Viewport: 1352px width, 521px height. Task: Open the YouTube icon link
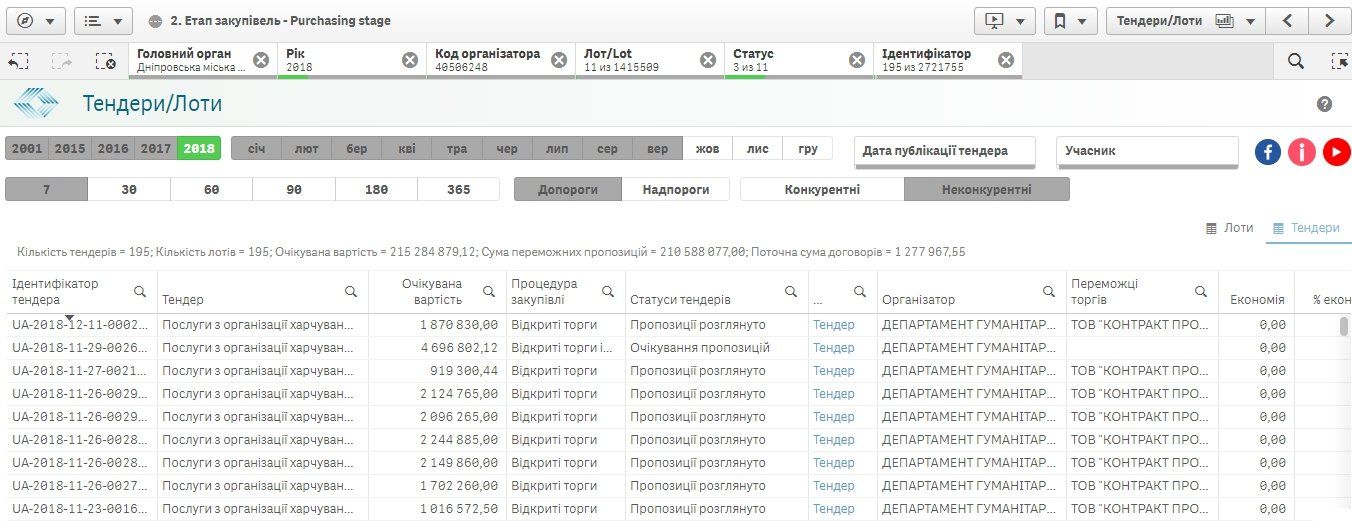(x=1336, y=152)
